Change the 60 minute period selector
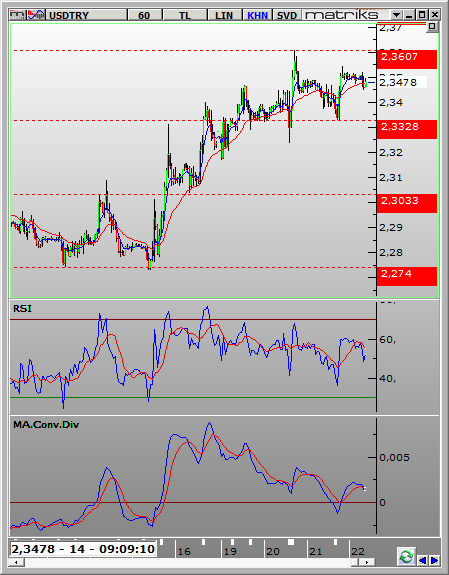Image resolution: width=449 pixels, height=575 pixels. click(x=144, y=15)
